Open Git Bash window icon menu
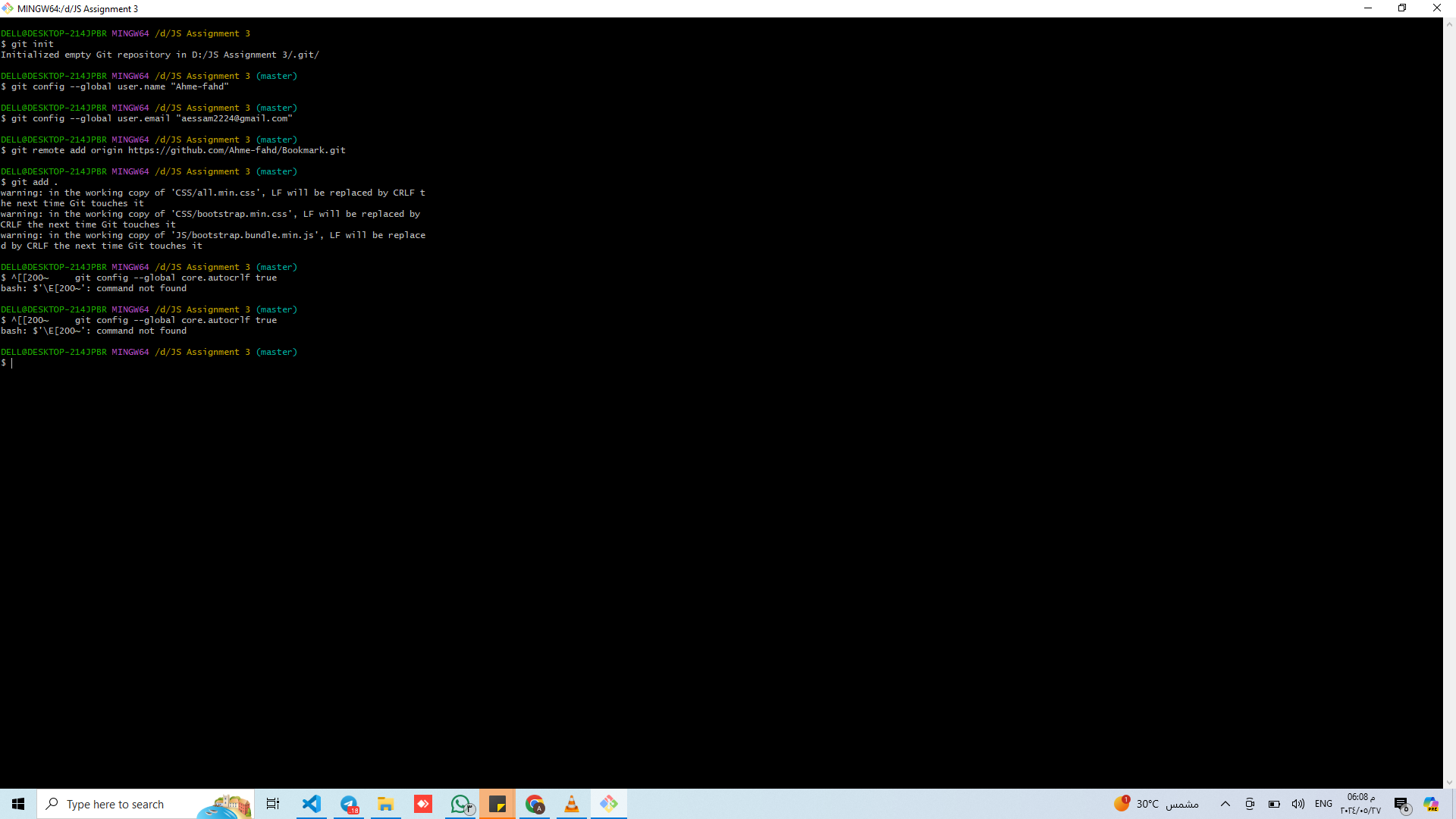 8,8
